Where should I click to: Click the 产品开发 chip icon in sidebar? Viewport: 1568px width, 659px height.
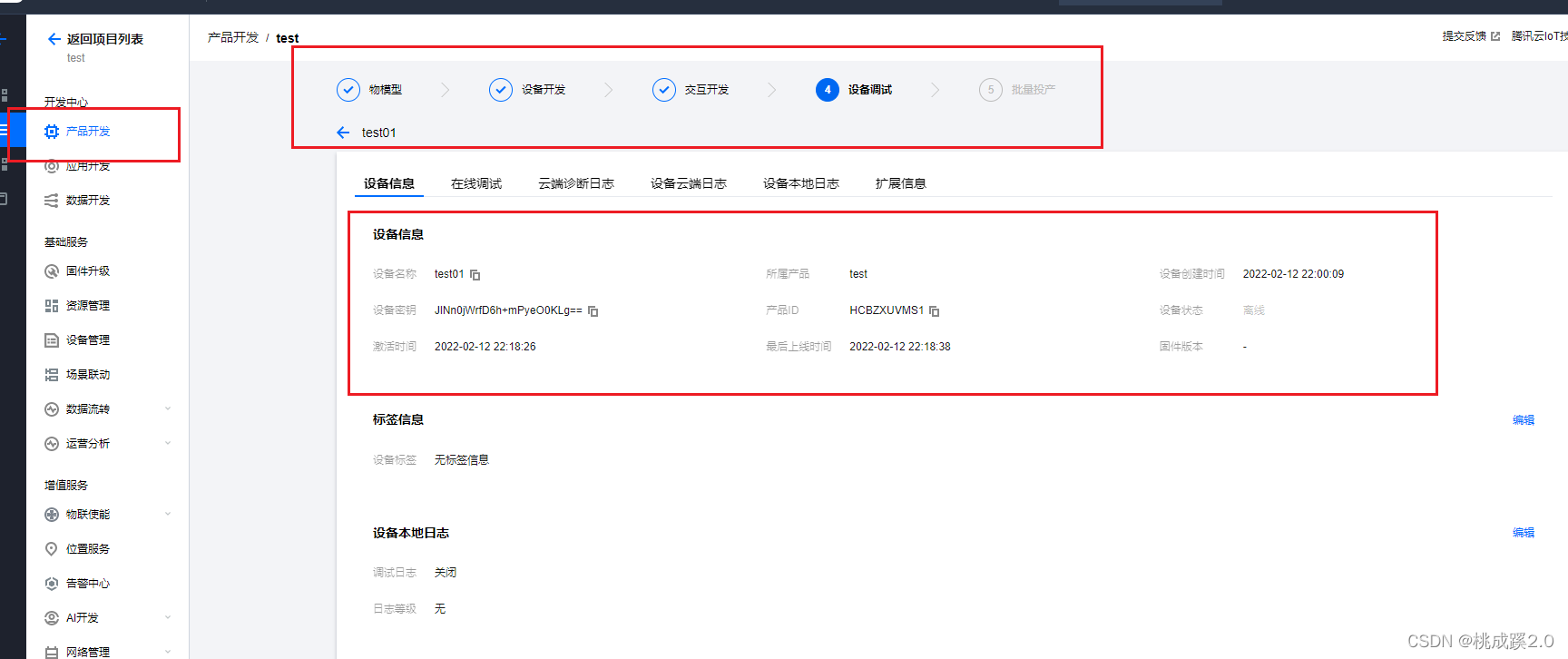point(52,132)
